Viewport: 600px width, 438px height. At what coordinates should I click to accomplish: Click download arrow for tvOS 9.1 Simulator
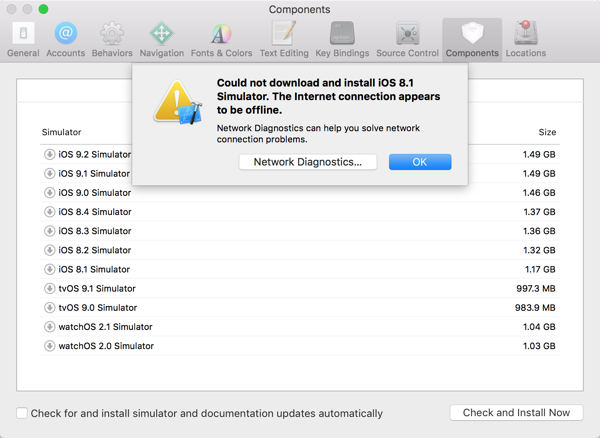coord(49,288)
